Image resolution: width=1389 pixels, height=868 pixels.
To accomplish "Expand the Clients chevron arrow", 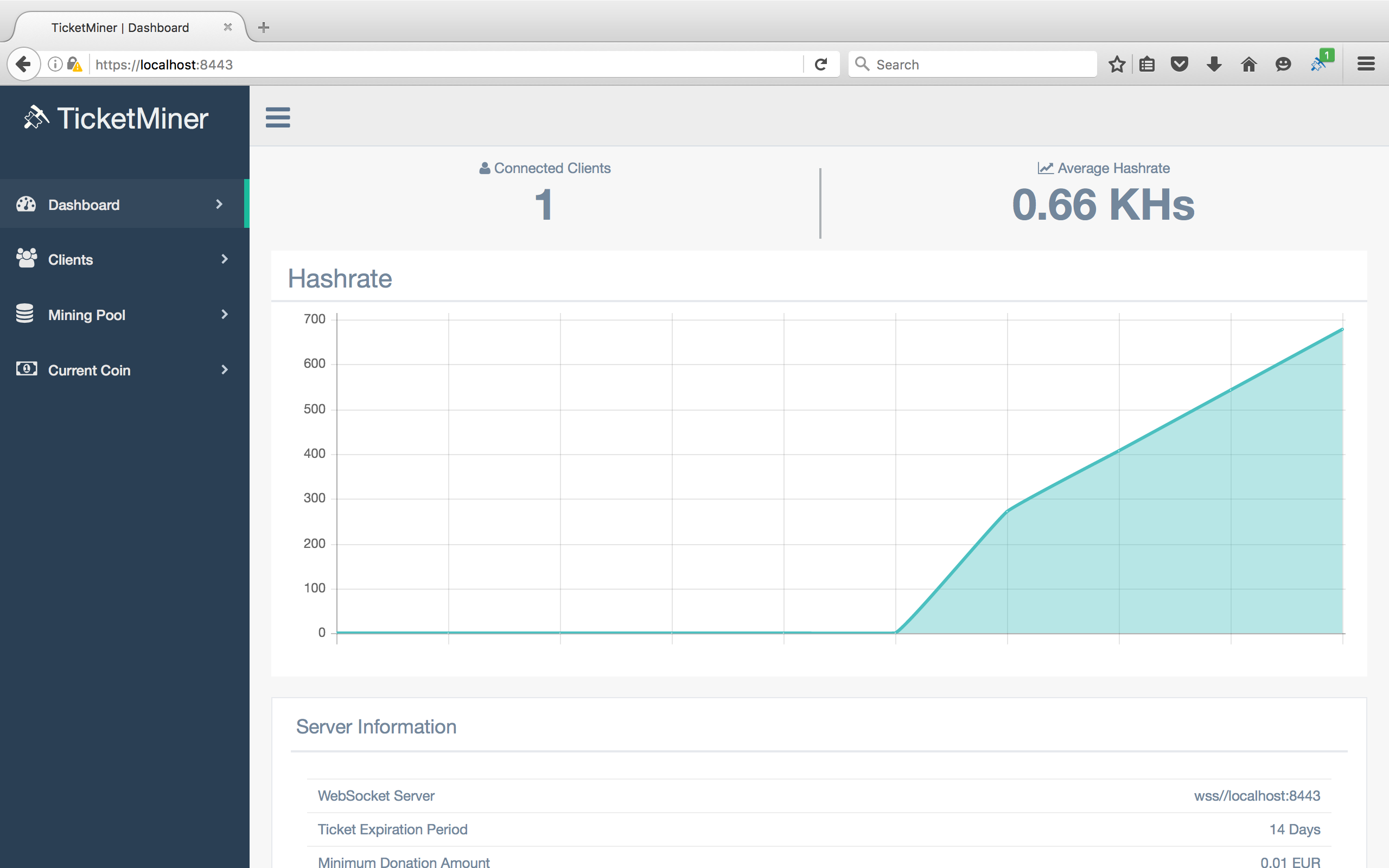I will point(225,259).
